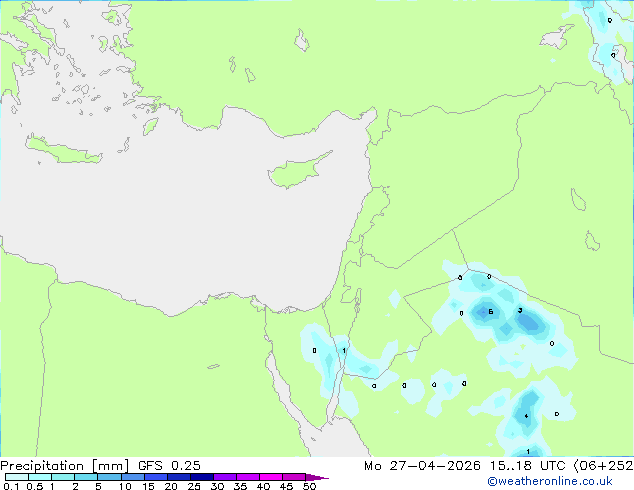Click the "GFS 0.25" model label

point(169,466)
